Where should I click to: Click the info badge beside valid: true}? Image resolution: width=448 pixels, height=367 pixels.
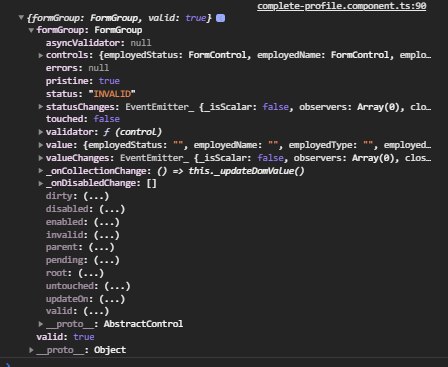[220, 18]
